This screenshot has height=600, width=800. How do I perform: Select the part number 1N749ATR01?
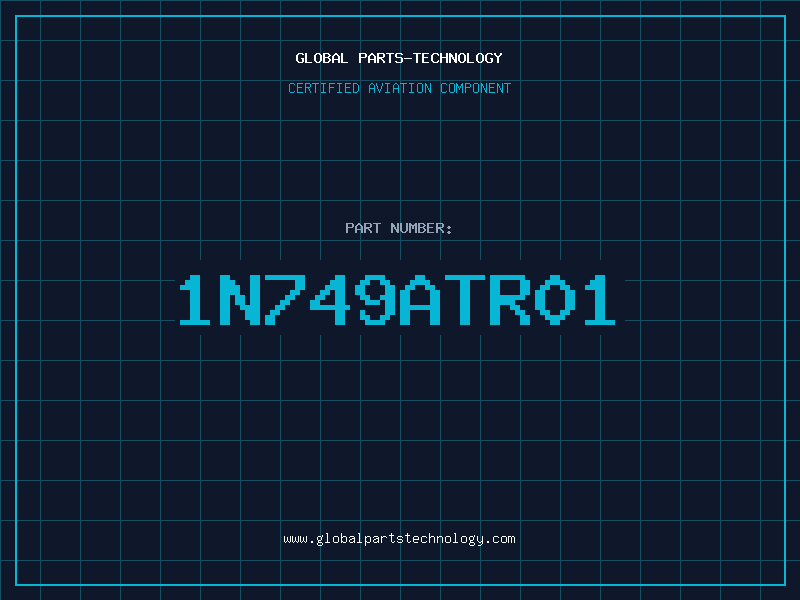coord(397,300)
